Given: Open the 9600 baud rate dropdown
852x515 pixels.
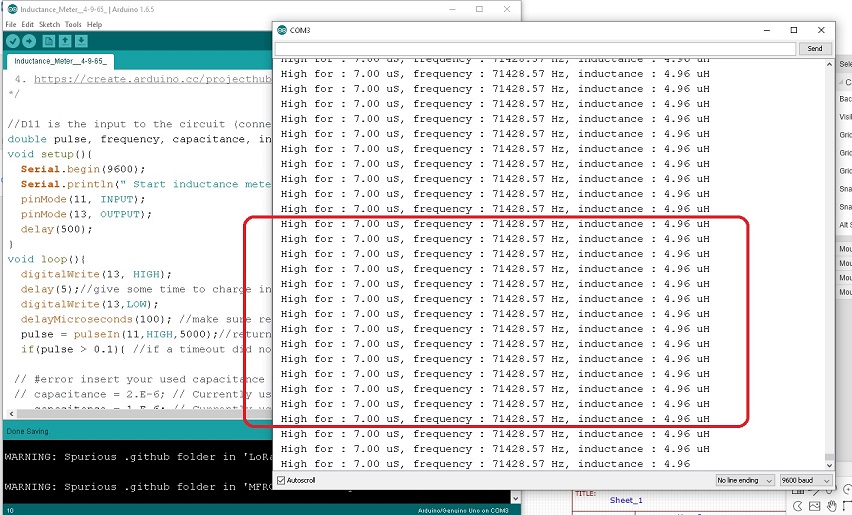Looking at the screenshot, I should tap(806, 480).
